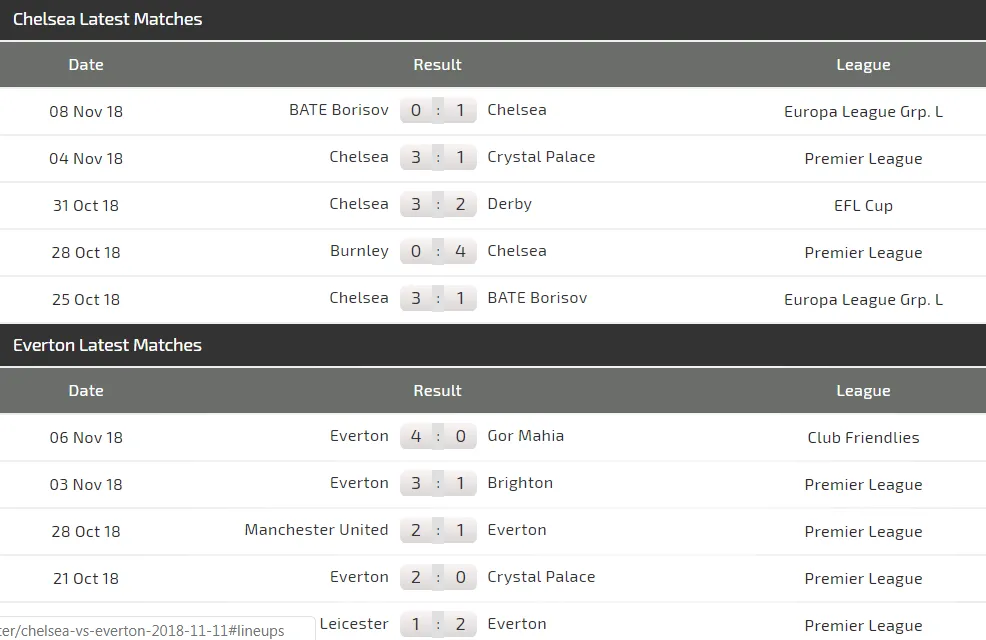Open the Gor Mahia team link
The image size is (986, 640).
click(525, 436)
